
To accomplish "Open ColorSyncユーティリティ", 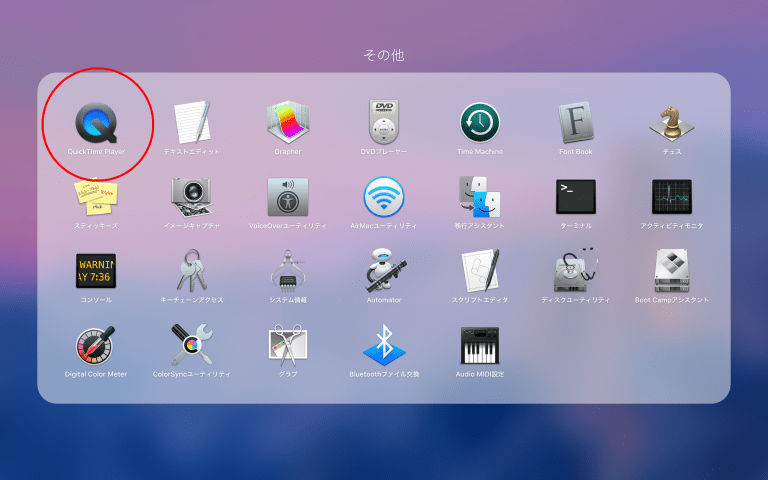I will click(192, 345).
